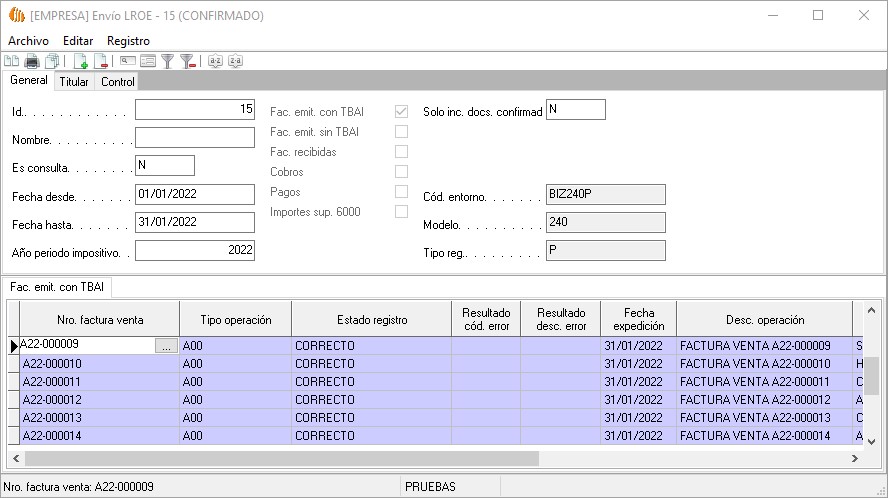Delete the record using the red minus page icon
The height and width of the screenshot is (498, 888).
point(101,61)
